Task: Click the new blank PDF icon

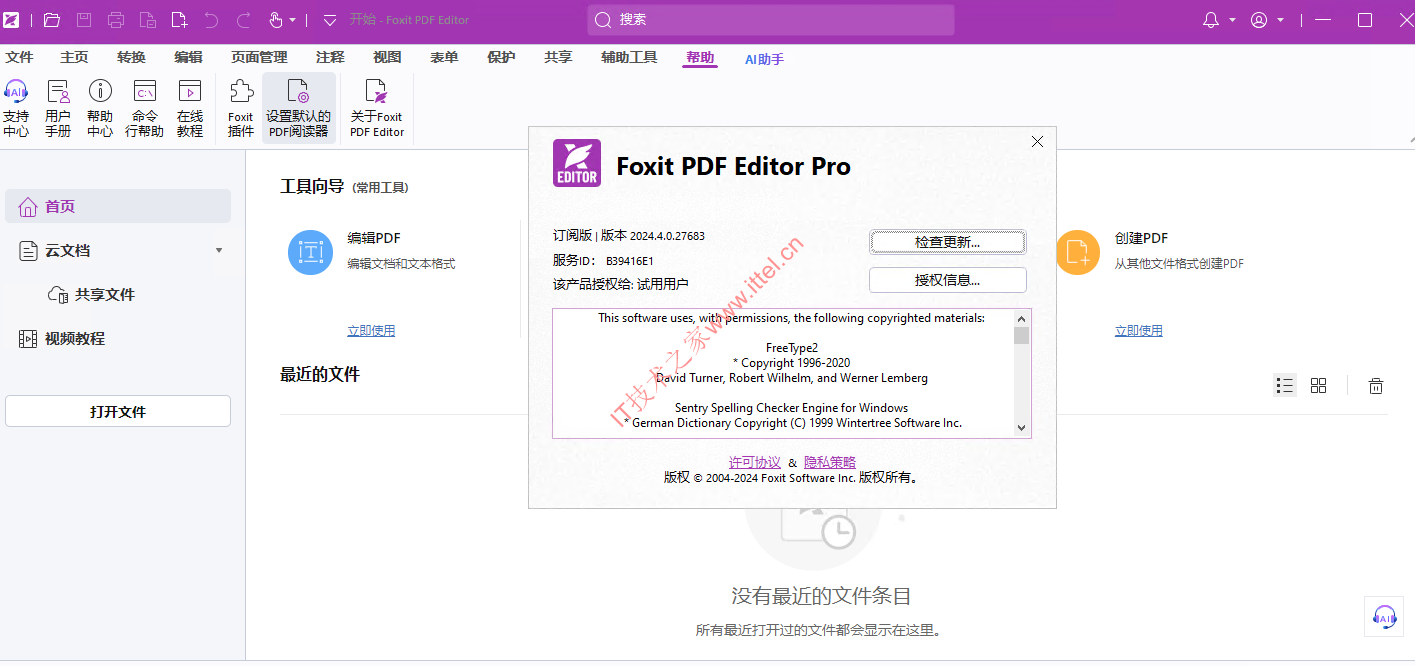Action: pyautogui.click(x=179, y=20)
